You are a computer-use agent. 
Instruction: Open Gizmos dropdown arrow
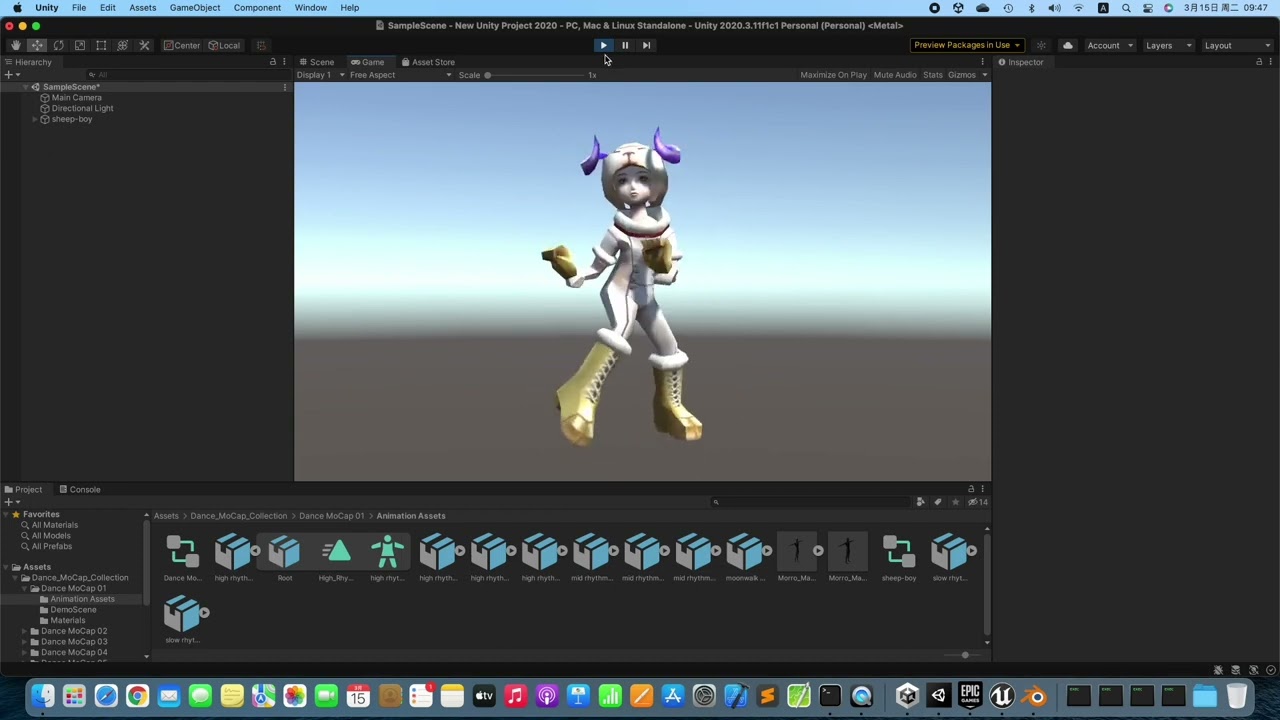tap(984, 75)
